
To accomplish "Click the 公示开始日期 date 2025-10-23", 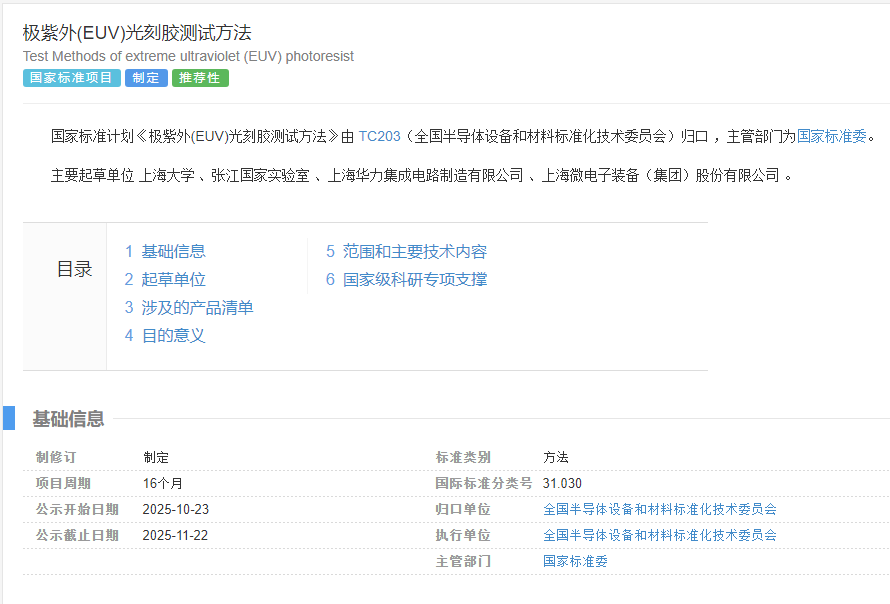I will tap(175, 509).
